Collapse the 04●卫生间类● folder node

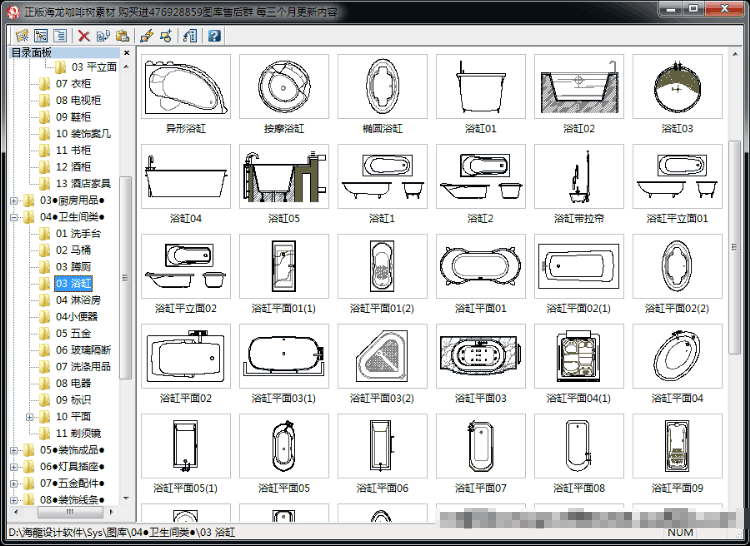(14, 217)
